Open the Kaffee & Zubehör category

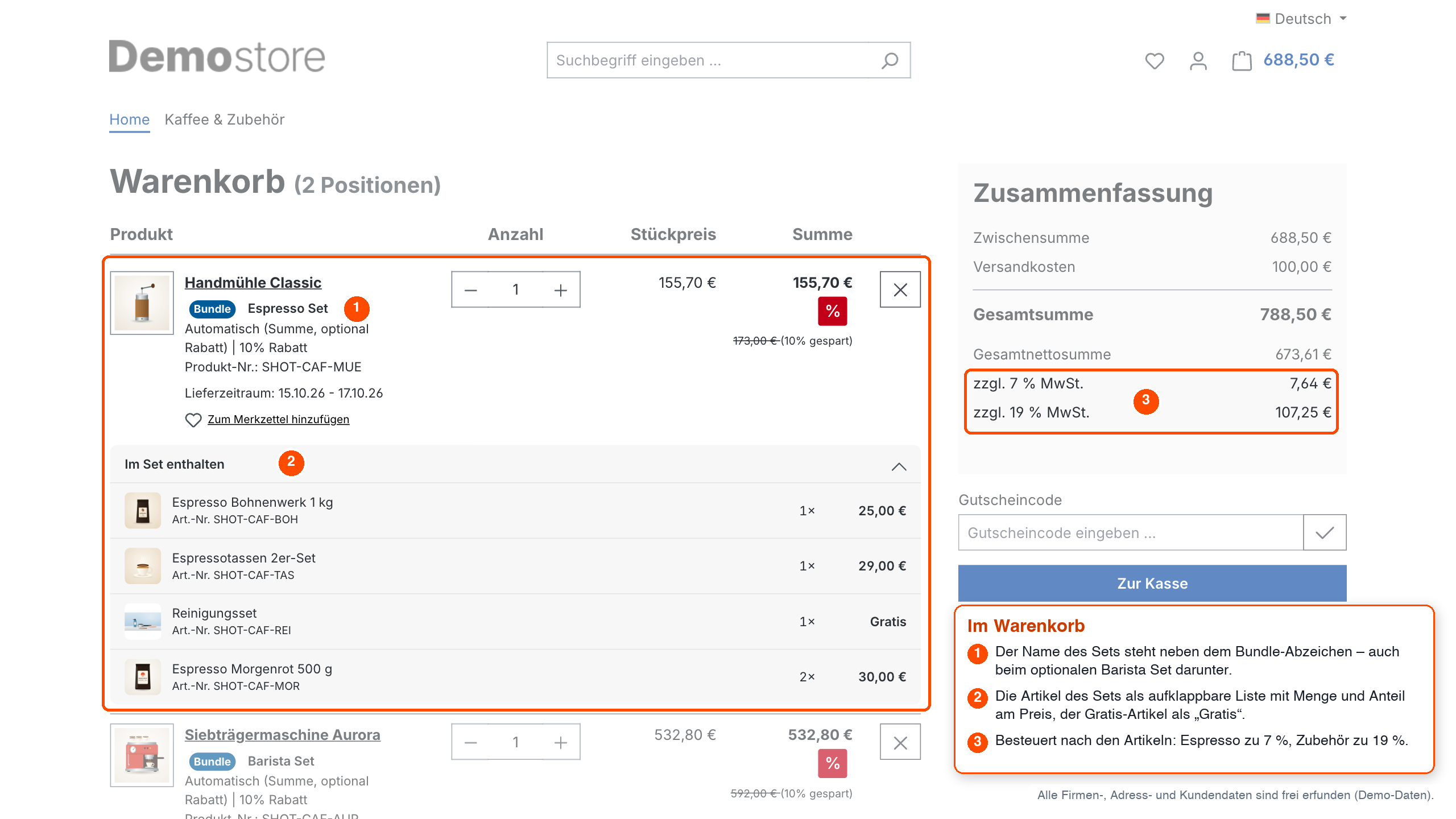tap(224, 119)
